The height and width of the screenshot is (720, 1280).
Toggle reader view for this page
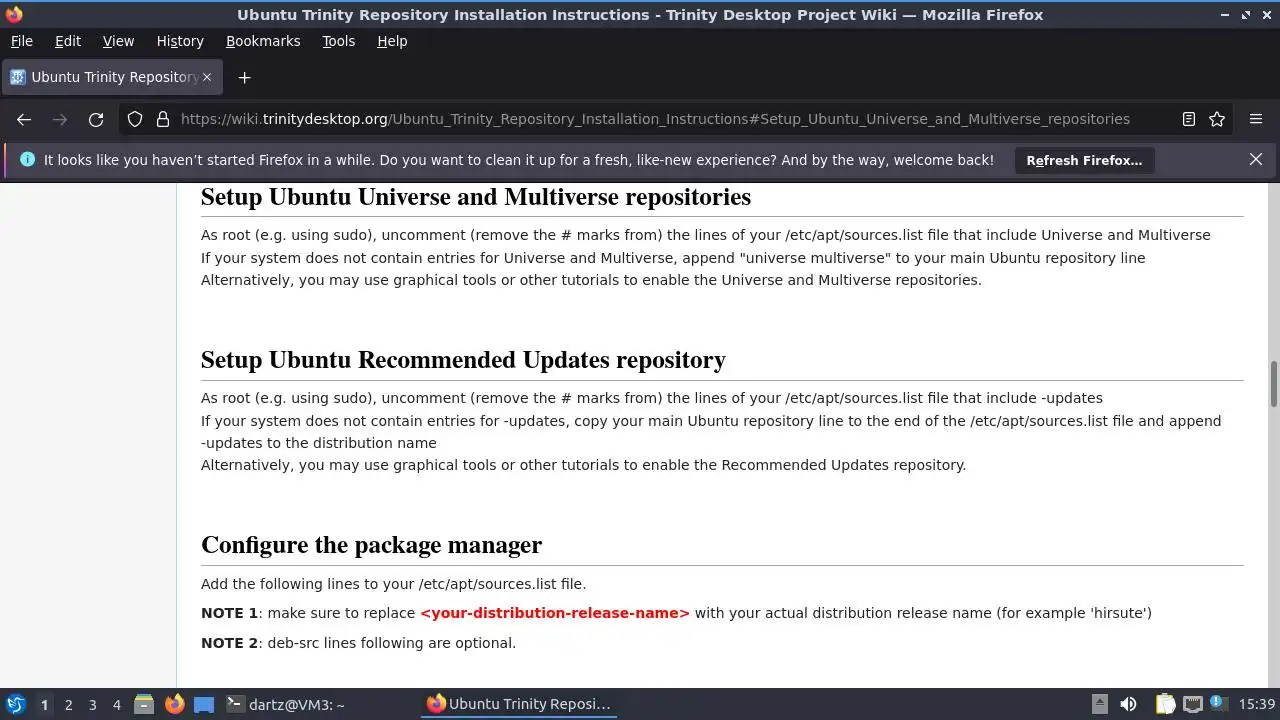pyautogui.click(x=1189, y=119)
